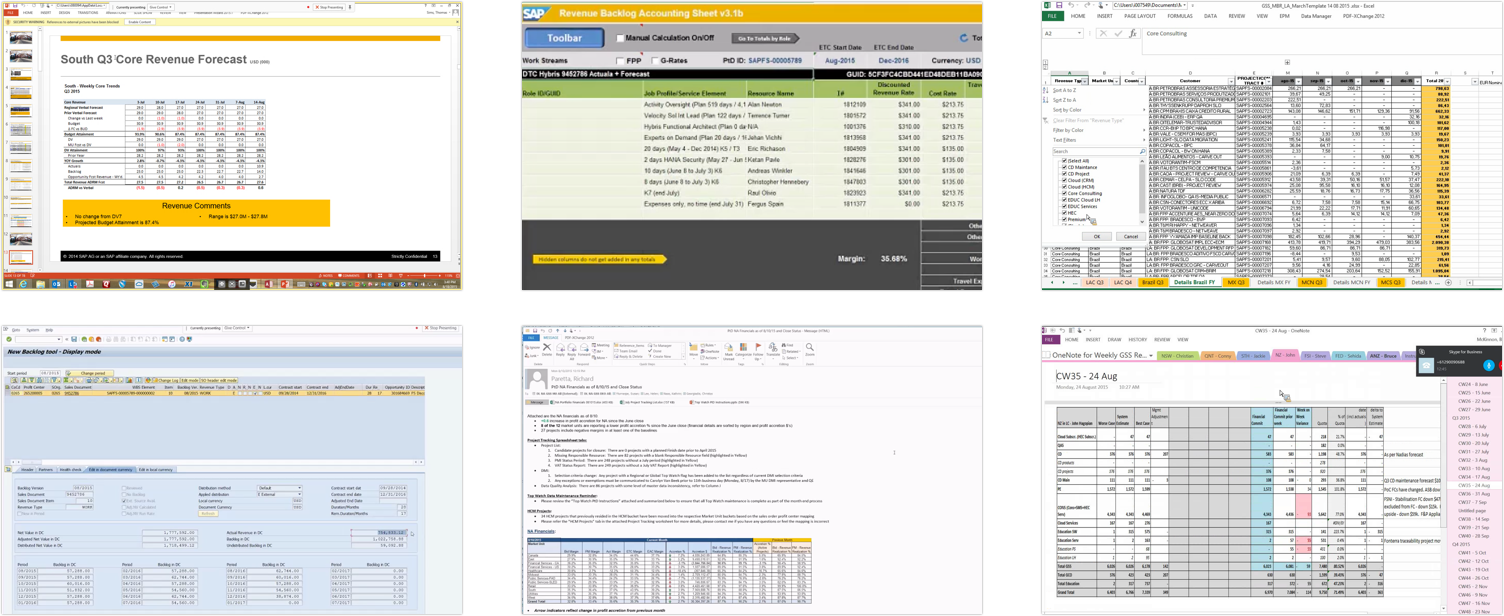
Task: Click the blue Toolbar button
Action: [565, 38]
